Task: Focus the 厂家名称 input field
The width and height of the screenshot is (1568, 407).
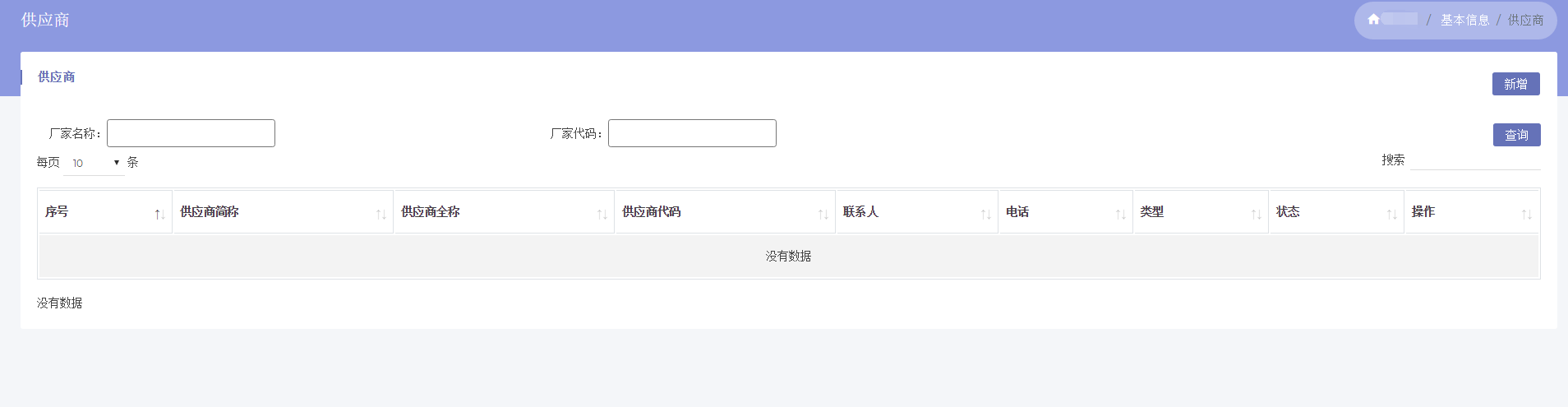Action: [x=191, y=133]
